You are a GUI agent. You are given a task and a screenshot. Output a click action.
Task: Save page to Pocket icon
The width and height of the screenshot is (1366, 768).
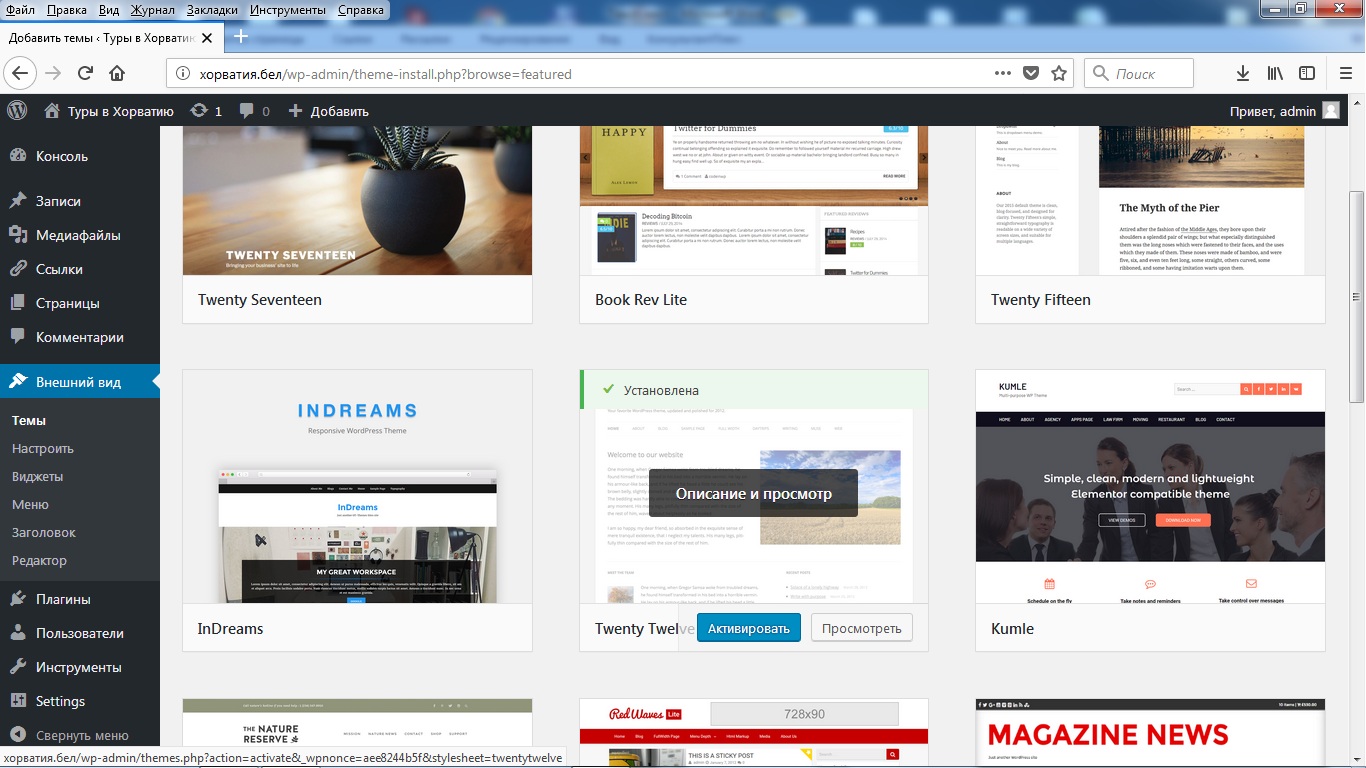1030,73
